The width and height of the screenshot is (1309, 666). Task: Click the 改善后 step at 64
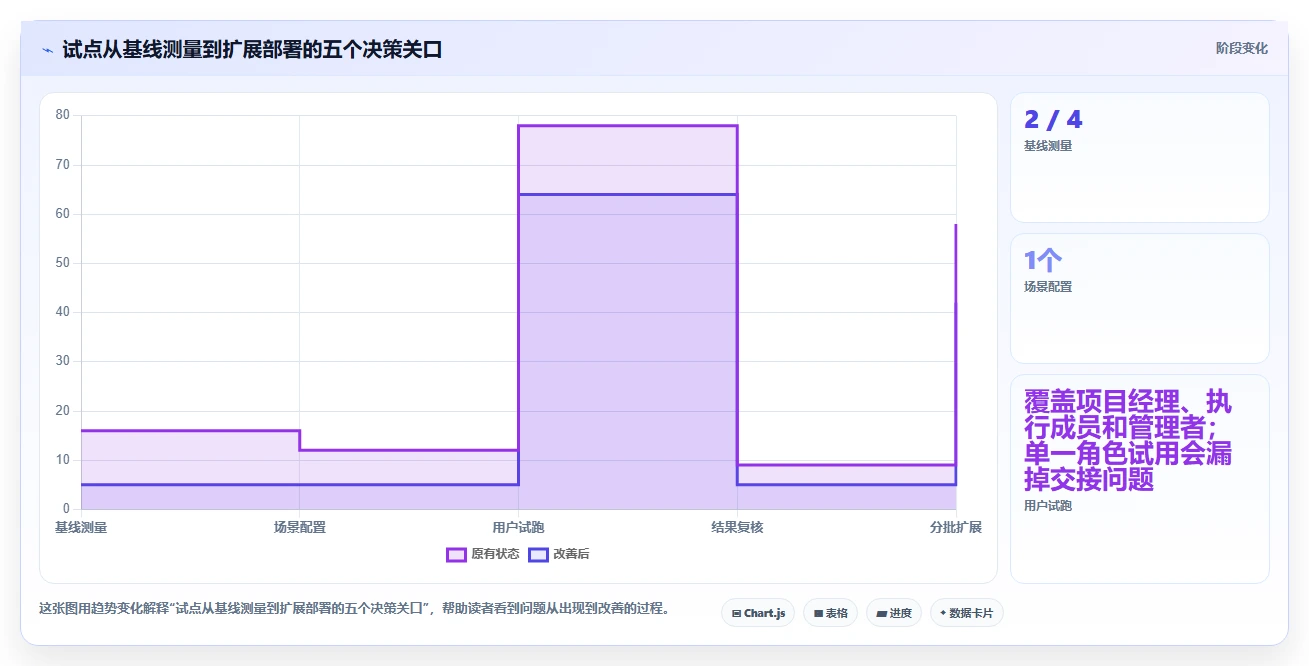pyautogui.click(x=628, y=194)
